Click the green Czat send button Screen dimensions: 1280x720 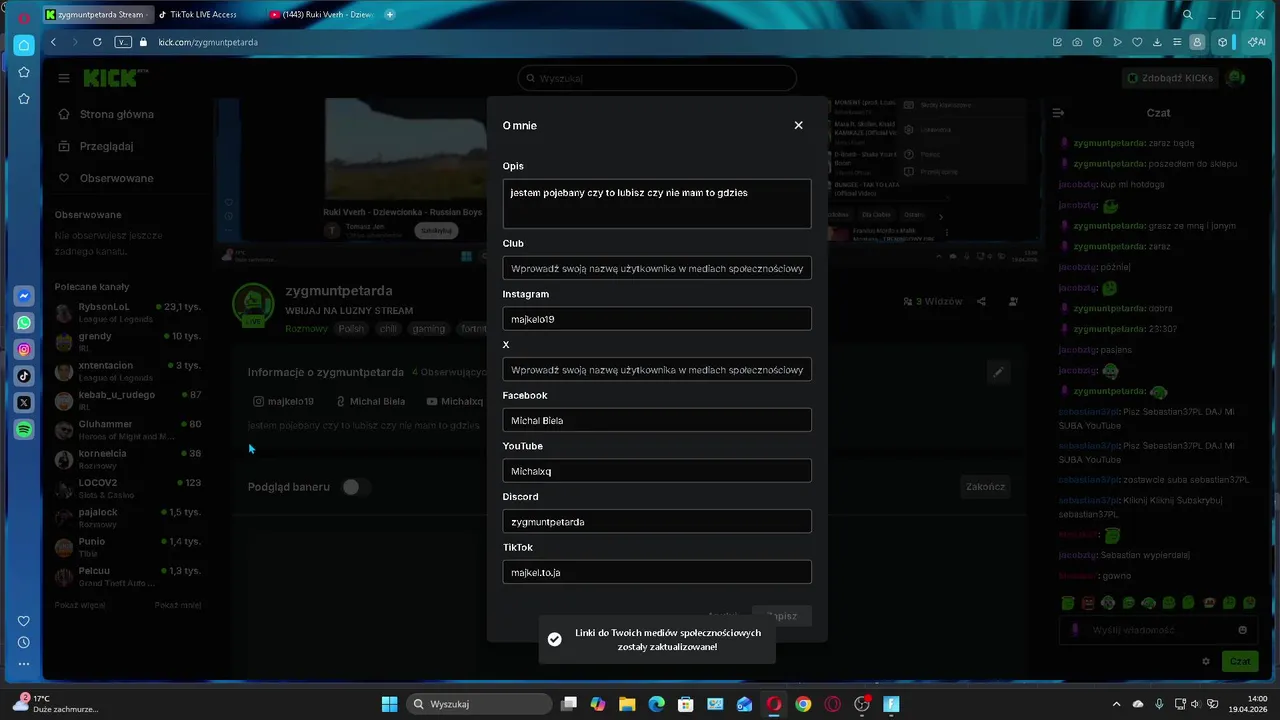(x=1240, y=661)
